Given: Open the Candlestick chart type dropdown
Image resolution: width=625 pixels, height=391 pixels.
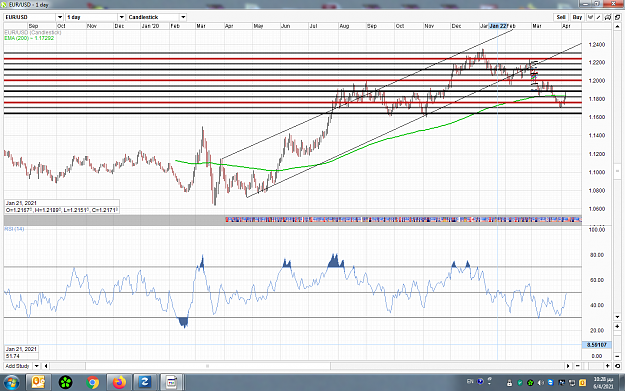Looking at the screenshot, I should pos(183,17).
